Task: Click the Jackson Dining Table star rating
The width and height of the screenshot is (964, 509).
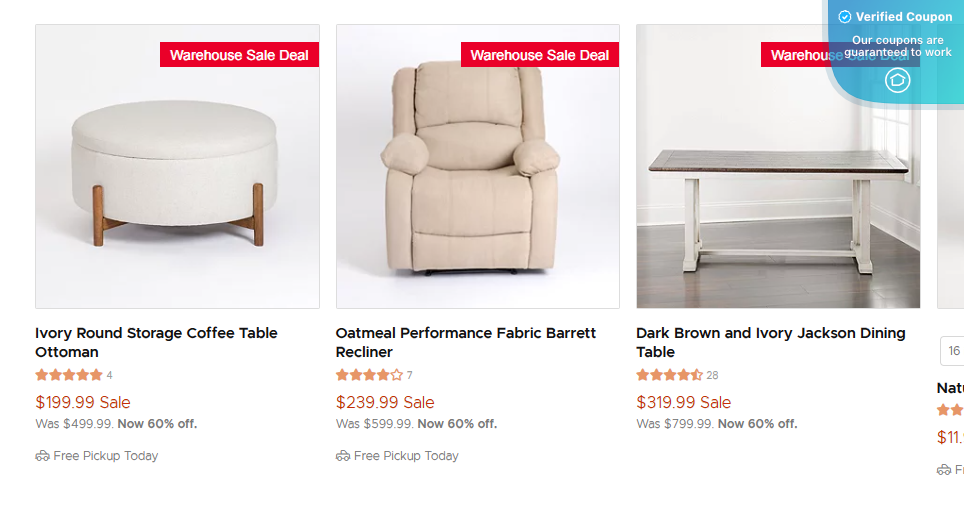Action: (x=669, y=375)
